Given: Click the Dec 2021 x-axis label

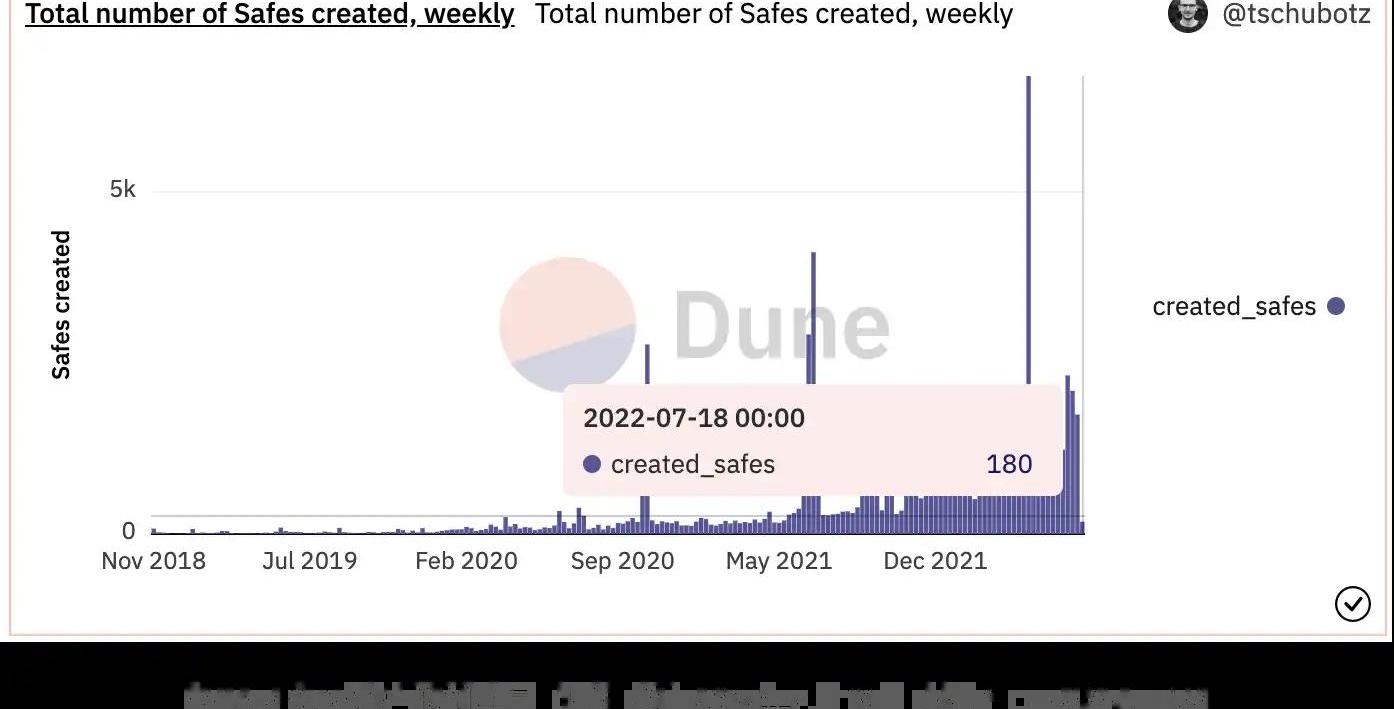Looking at the screenshot, I should (x=934, y=561).
